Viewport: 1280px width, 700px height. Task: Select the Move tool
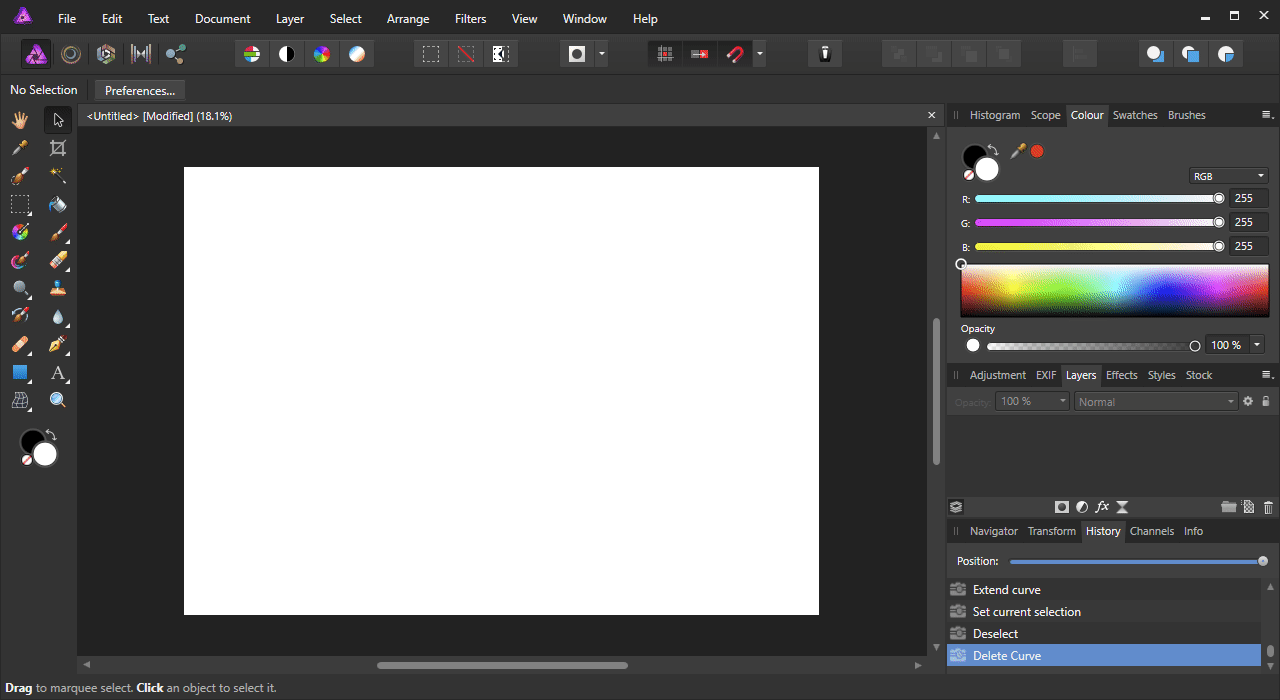click(x=57, y=119)
